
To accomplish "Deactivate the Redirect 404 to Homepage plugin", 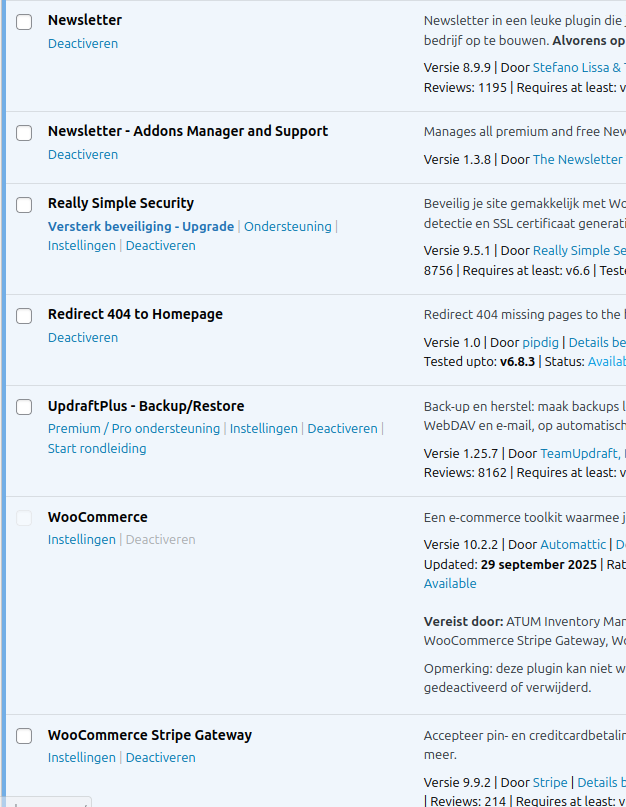I will click(x=82, y=338).
